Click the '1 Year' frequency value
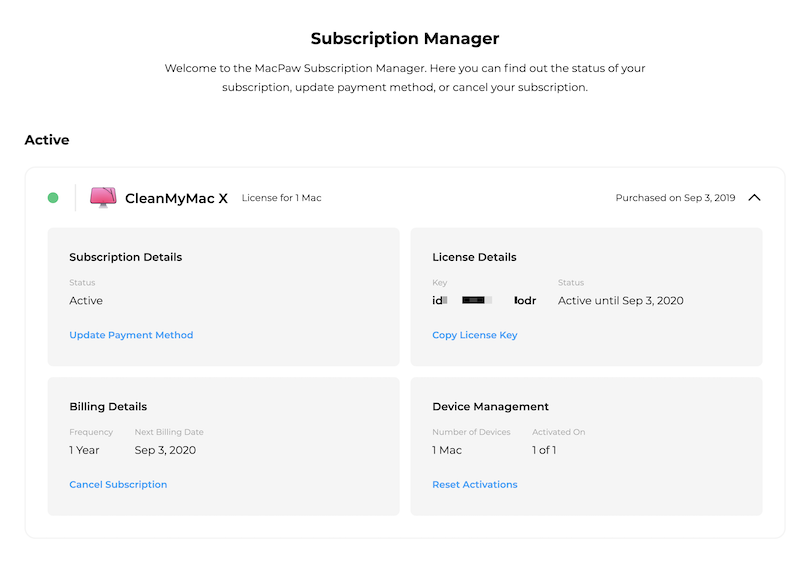Screen dimensions: 800x564 tap(84, 450)
